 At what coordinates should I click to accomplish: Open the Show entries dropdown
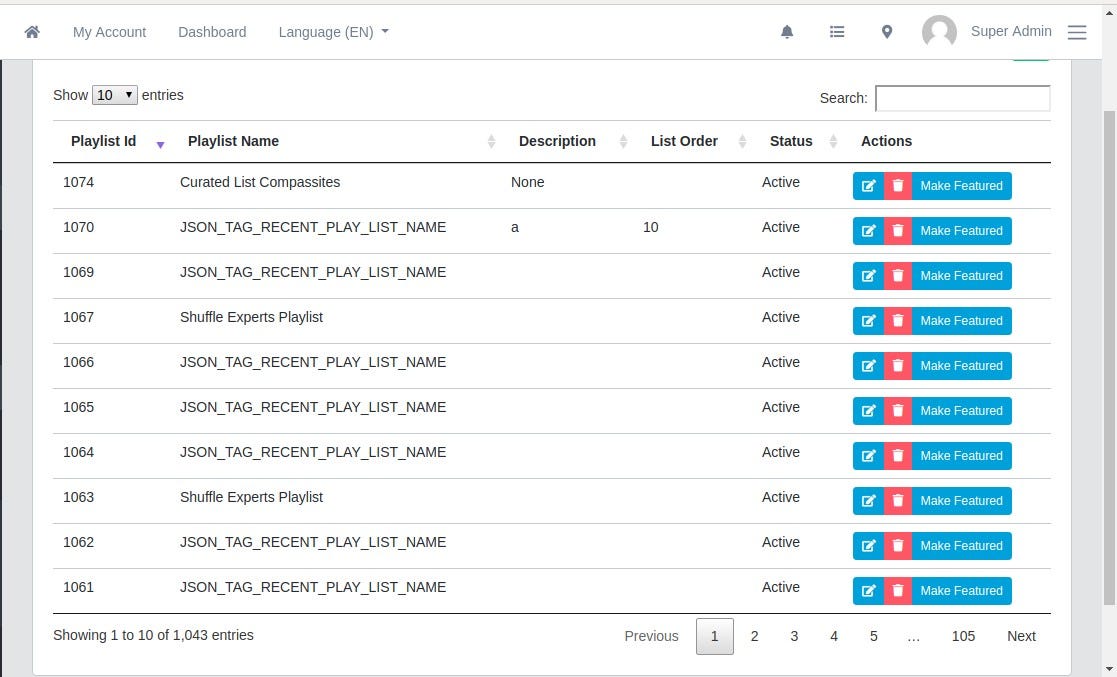(x=114, y=94)
